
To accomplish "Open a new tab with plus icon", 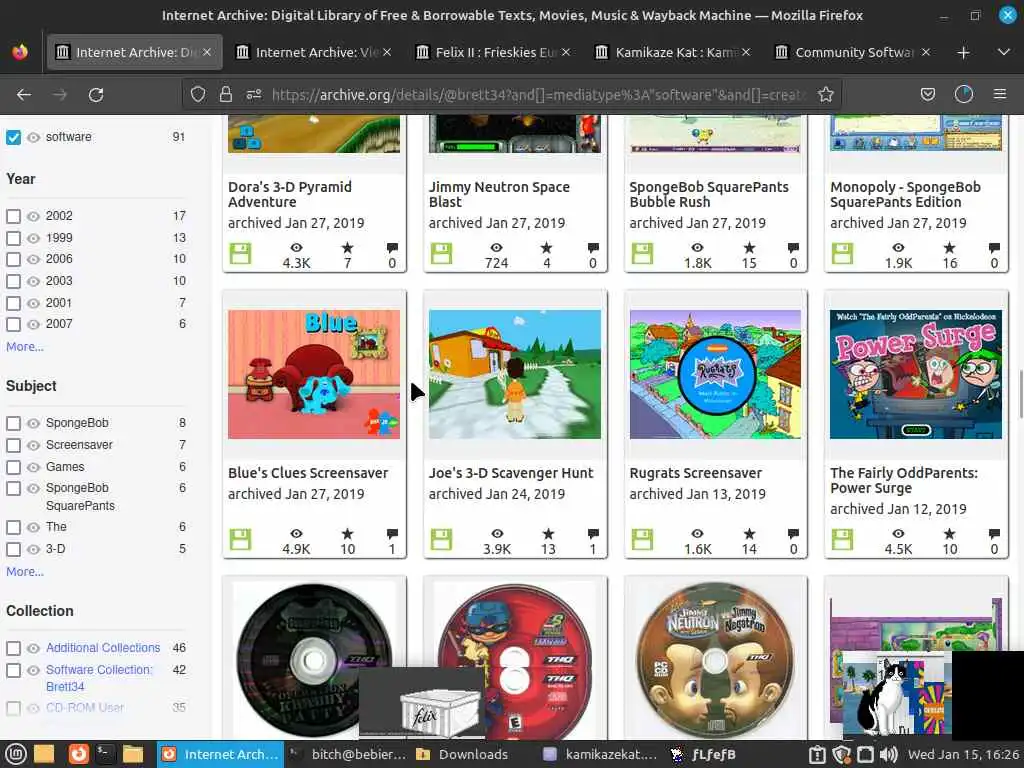I will click(x=963, y=52).
